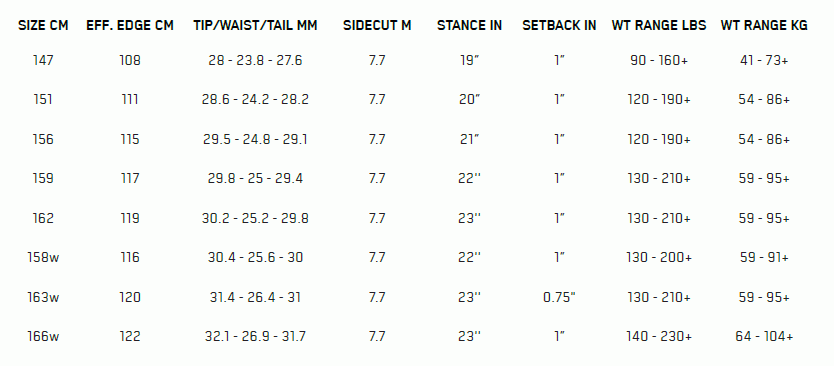
Task: Click the STANCE IN column header
Action: [470, 26]
